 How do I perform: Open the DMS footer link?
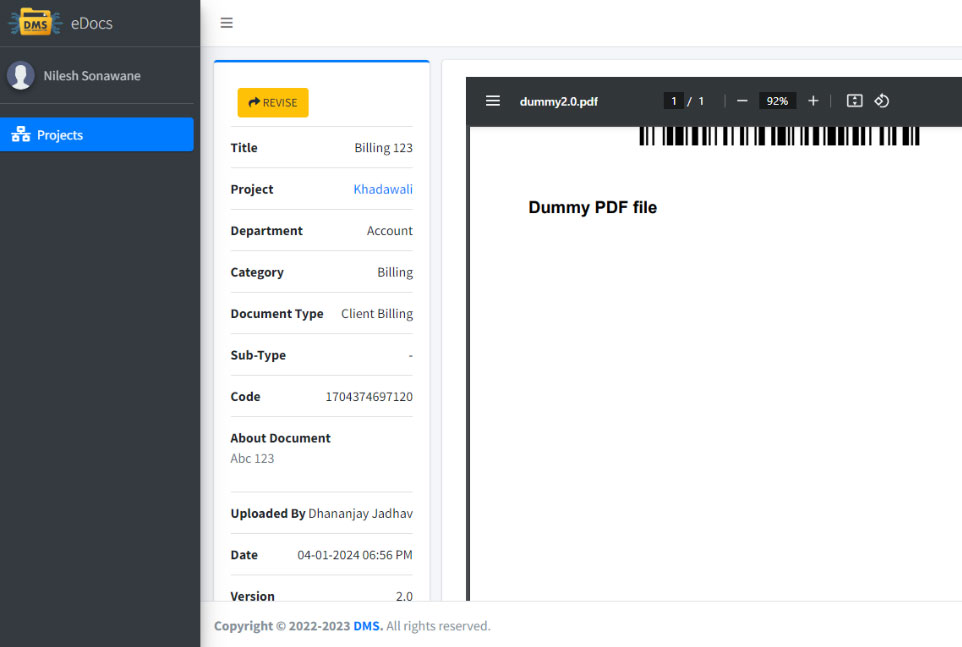[x=368, y=626]
